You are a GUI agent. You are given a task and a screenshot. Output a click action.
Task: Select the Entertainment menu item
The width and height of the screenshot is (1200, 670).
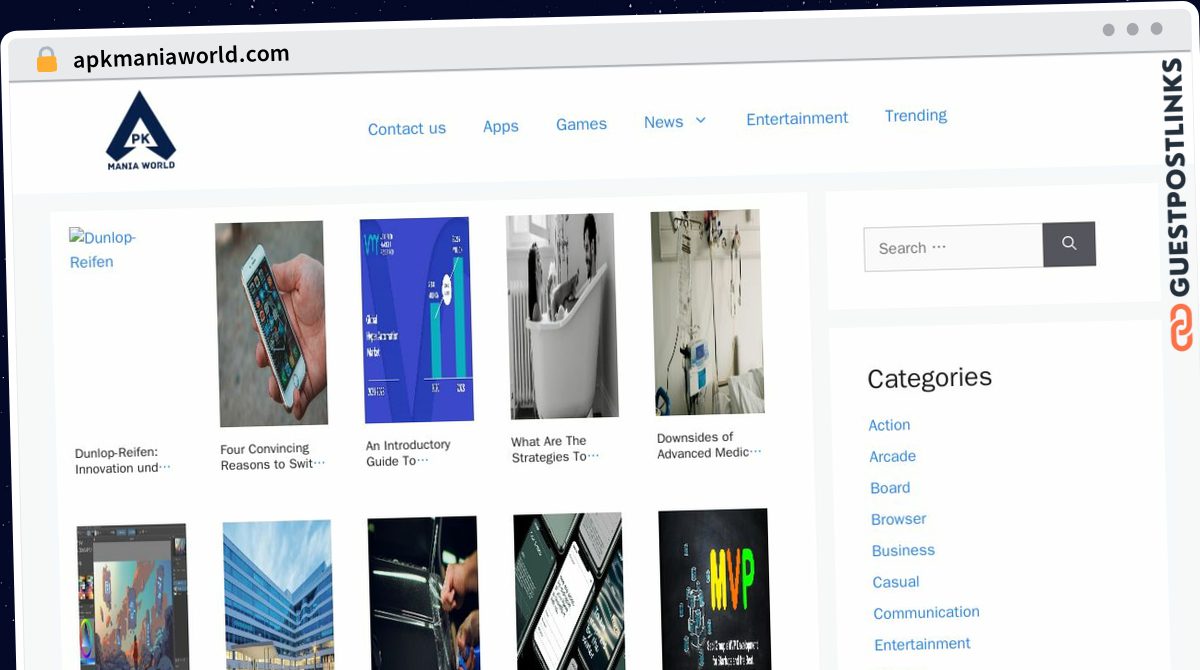coord(797,118)
